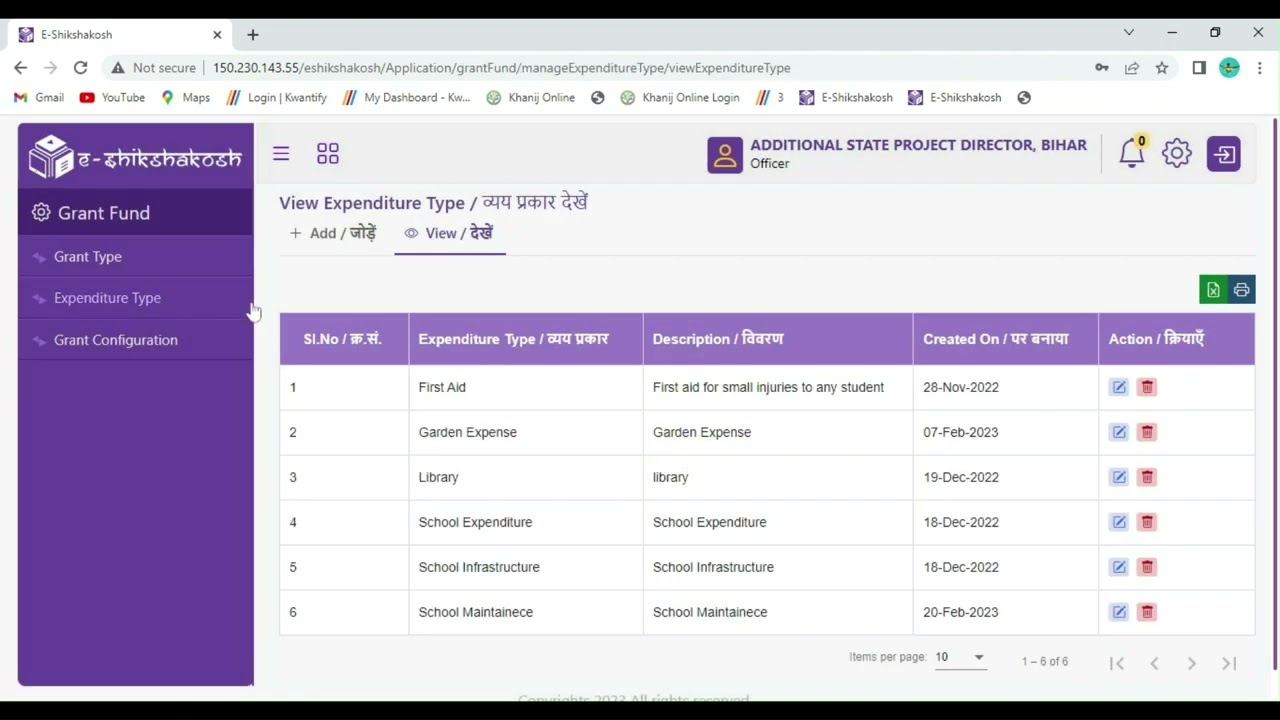1280x720 pixels.
Task: Click the date 07-Feb-2023
Action: coord(960,432)
